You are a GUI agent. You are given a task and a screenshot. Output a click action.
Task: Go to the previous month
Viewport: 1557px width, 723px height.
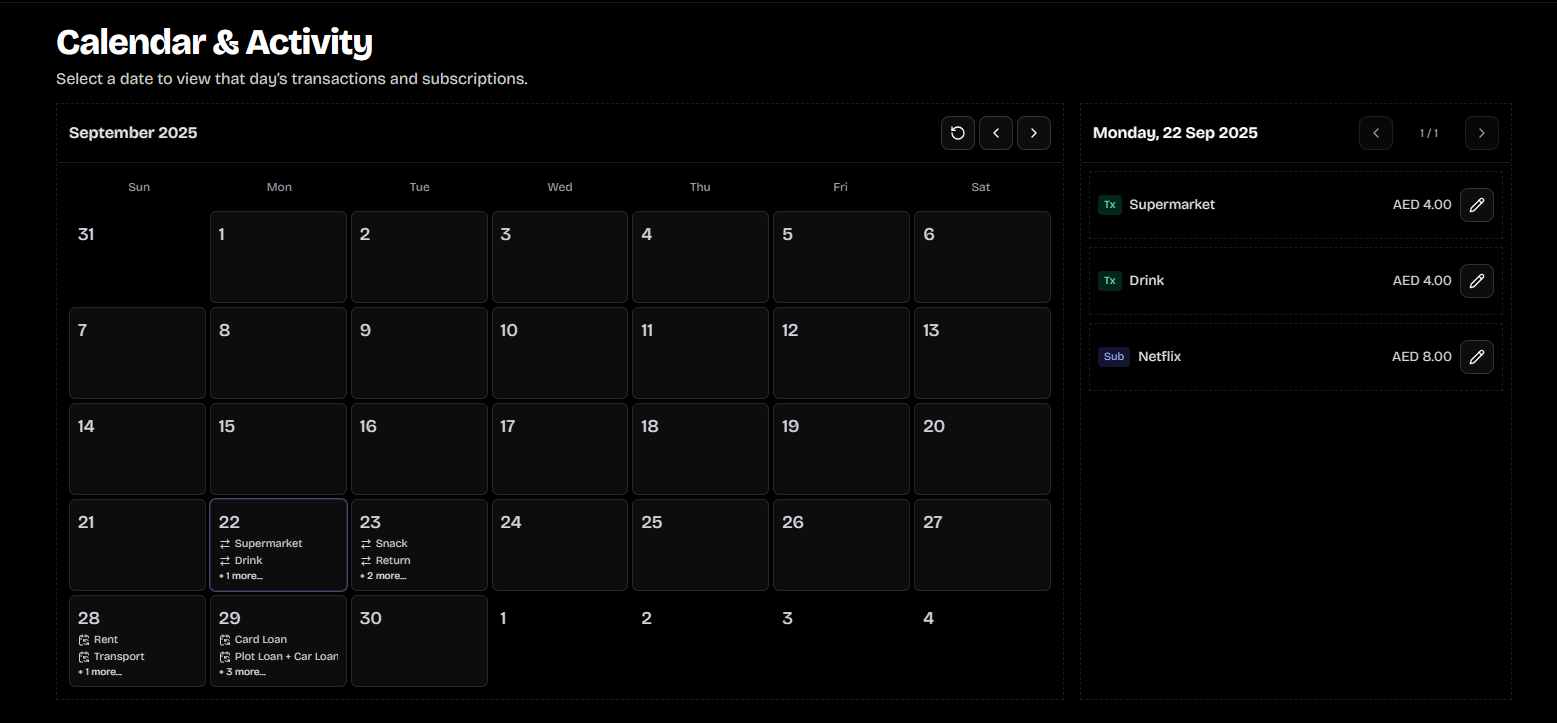click(995, 132)
